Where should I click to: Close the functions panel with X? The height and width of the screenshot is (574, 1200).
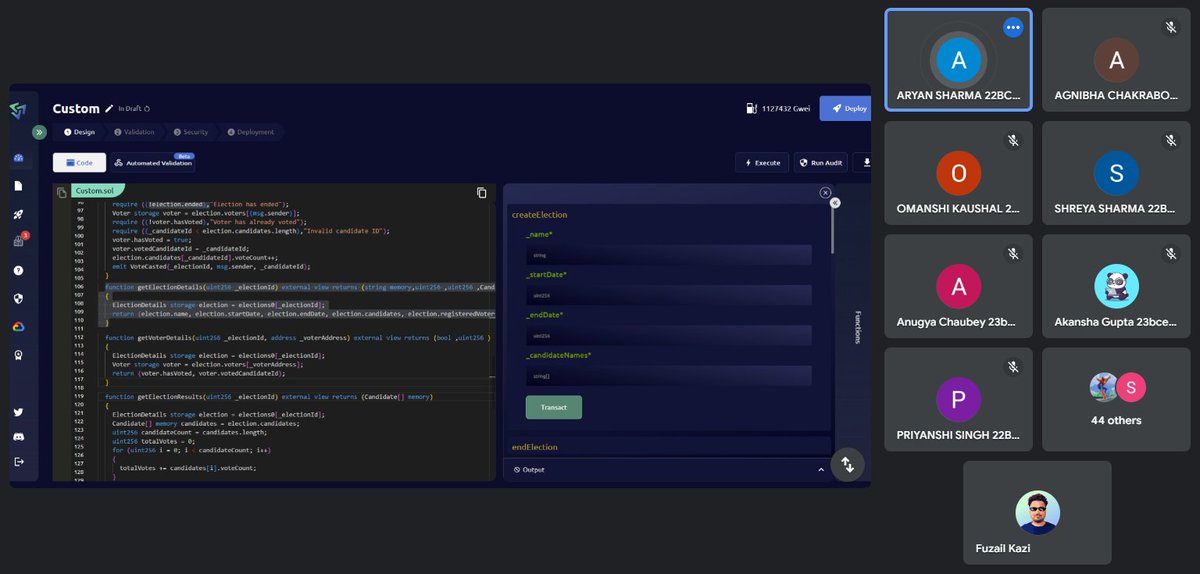(825, 192)
